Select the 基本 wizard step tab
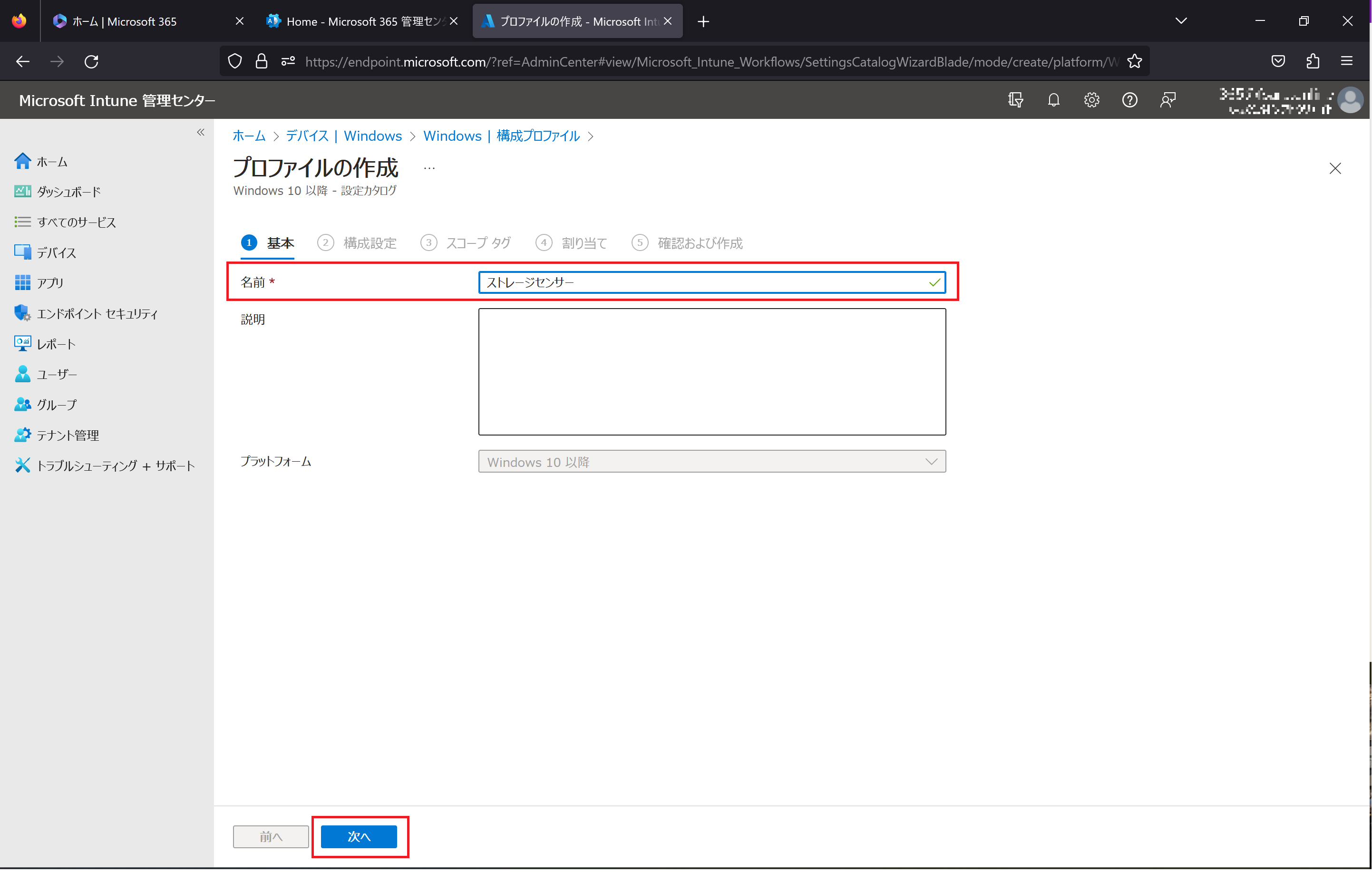The height and width of the screenshot is (872, 1372). 267,243
